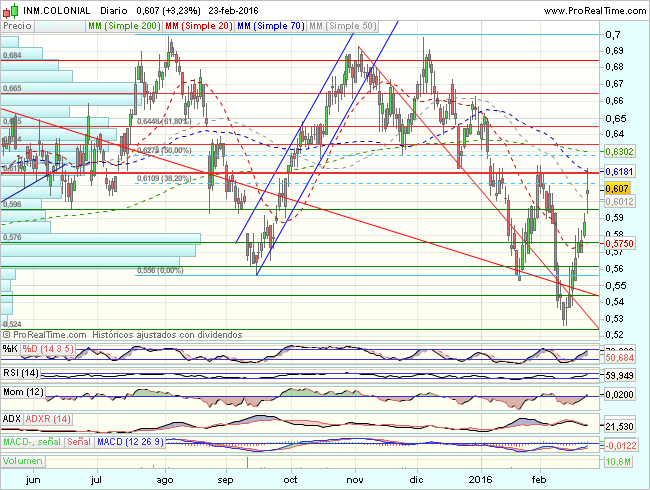Screen dimensions: 650x490
Task: Click the INM.COLONIAL ticker name
Action: pos(56,10)
